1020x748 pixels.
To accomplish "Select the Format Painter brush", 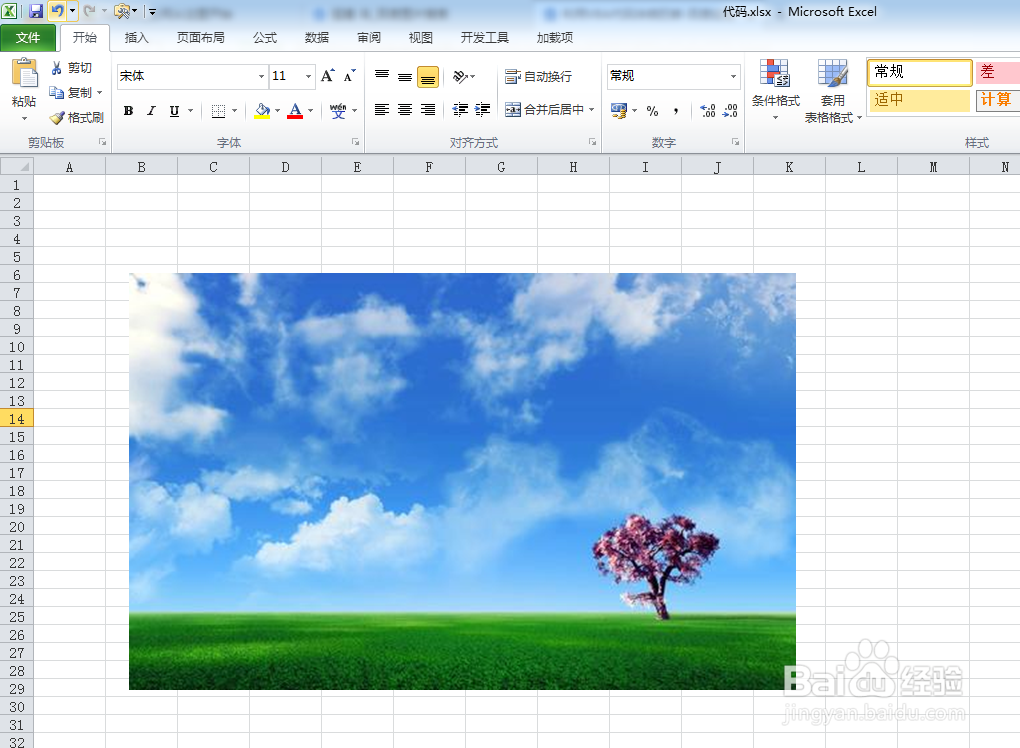I will [77, 117].
